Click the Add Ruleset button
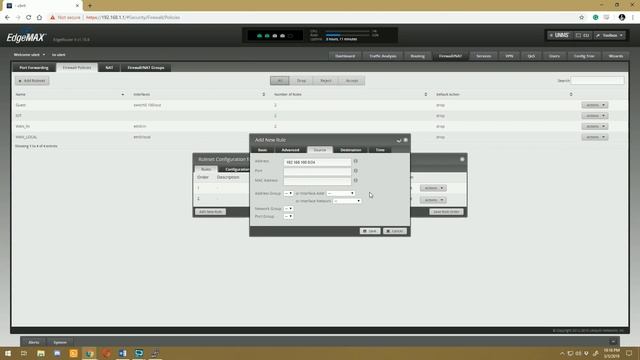640x360 pixels. (32, 81)
